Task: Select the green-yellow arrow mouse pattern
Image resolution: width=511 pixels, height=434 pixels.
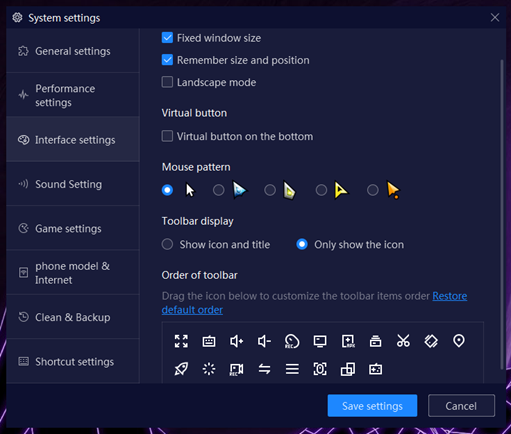Action: tap(270, 190)
